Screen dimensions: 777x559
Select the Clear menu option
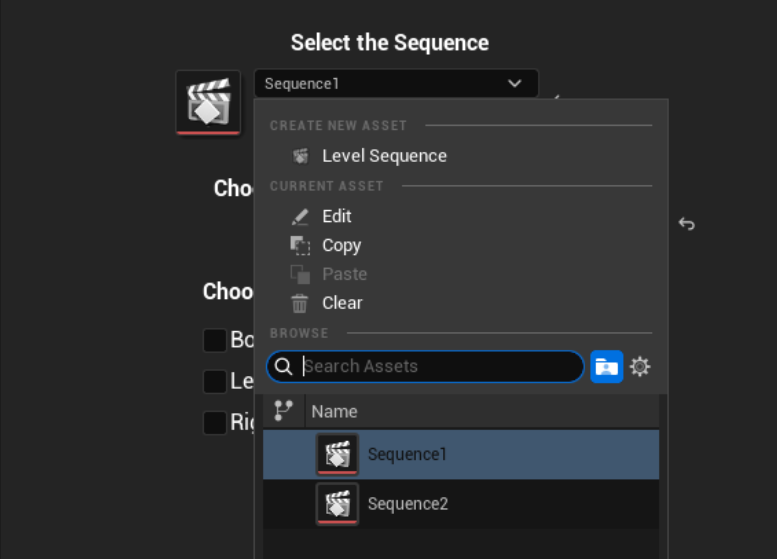pyautogui.click(x=342, y=303)
